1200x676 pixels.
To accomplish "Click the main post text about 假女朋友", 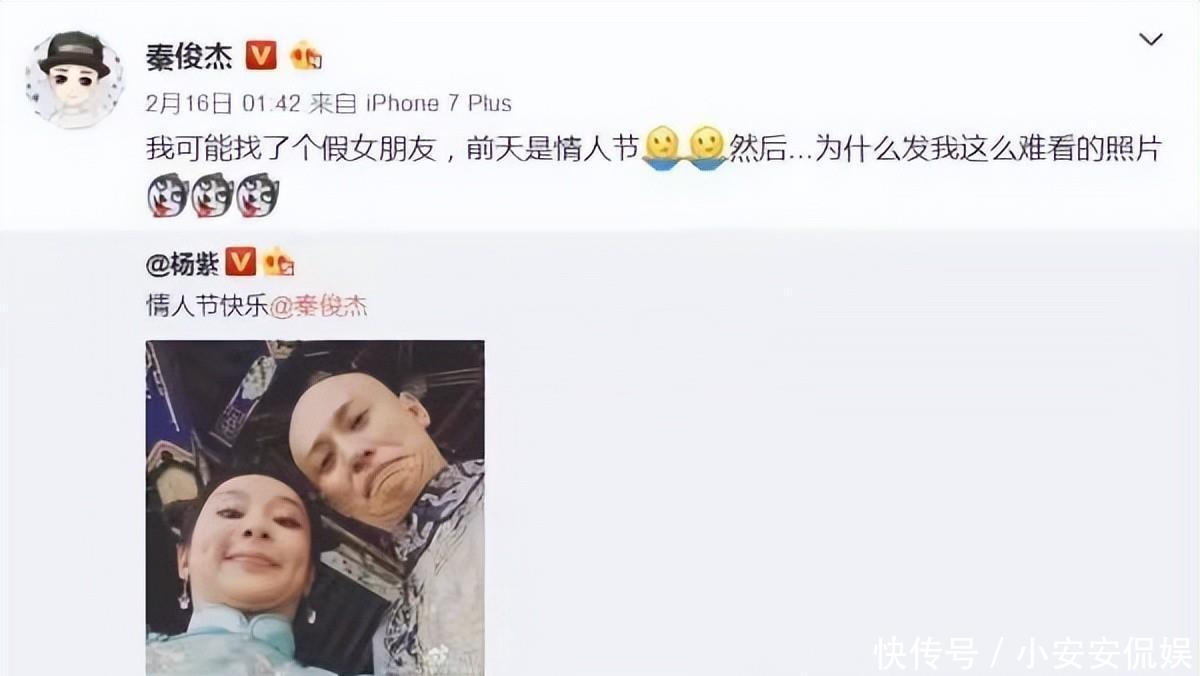I will point(653,149).
